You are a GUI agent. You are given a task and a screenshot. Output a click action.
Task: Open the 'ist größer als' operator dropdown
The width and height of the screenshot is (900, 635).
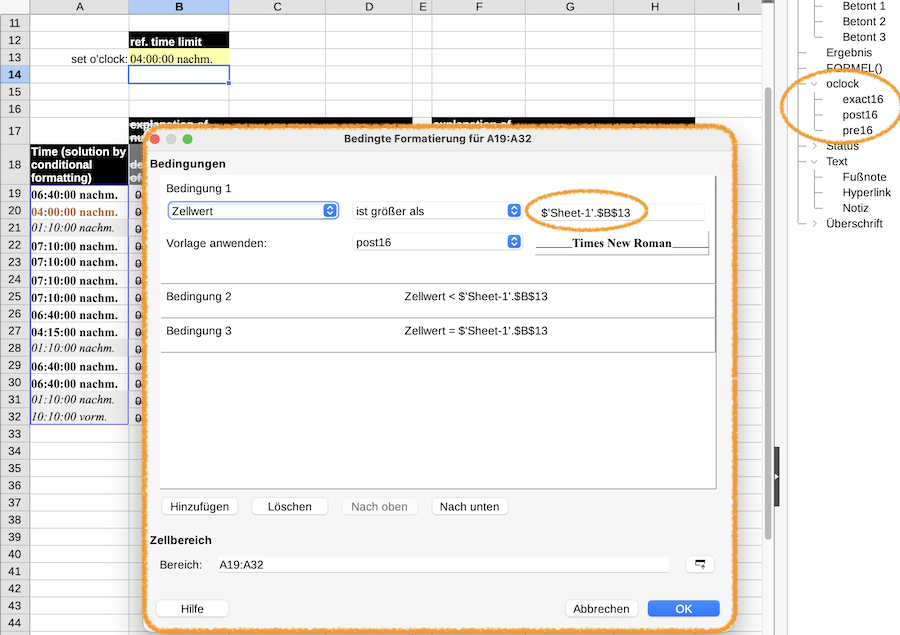tap(437, 211)
